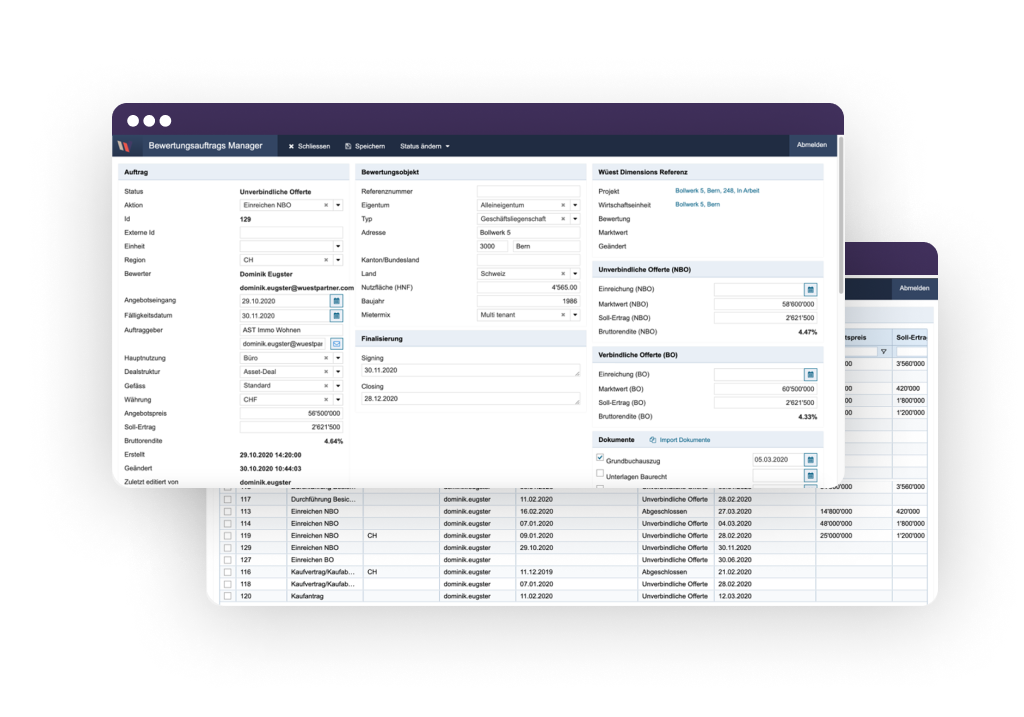Select row 127 checkbox in background list
The height and width of the screenshot is (717, 1024).
[227, 560]
